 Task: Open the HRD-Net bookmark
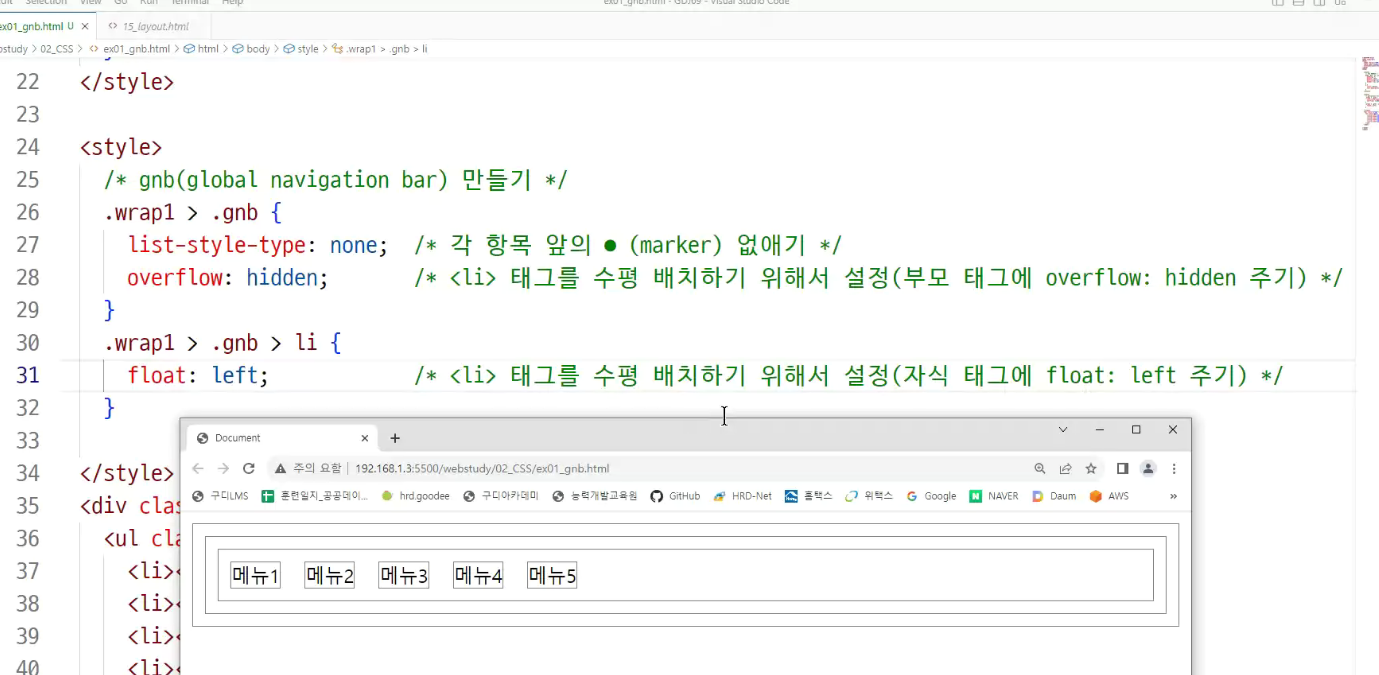[743, 496]
